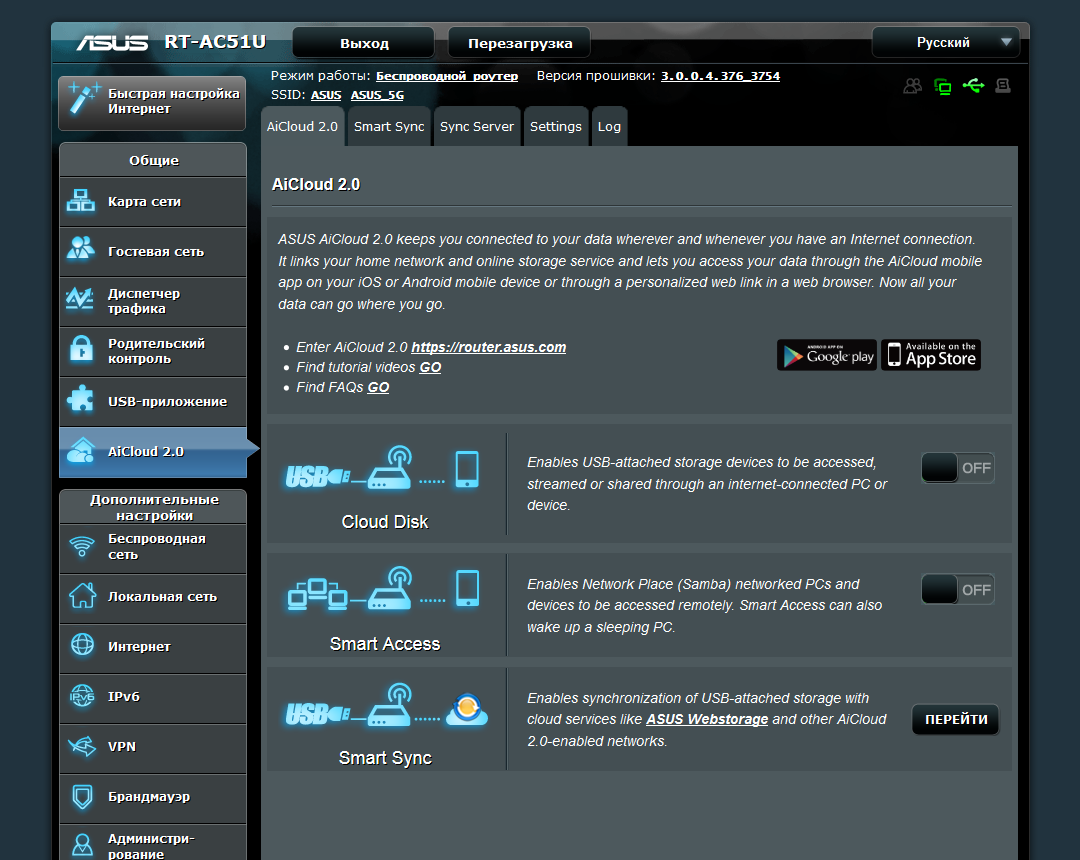Click GO link for FAQs
Viewport: 1080px width, 860px height.
378,387
